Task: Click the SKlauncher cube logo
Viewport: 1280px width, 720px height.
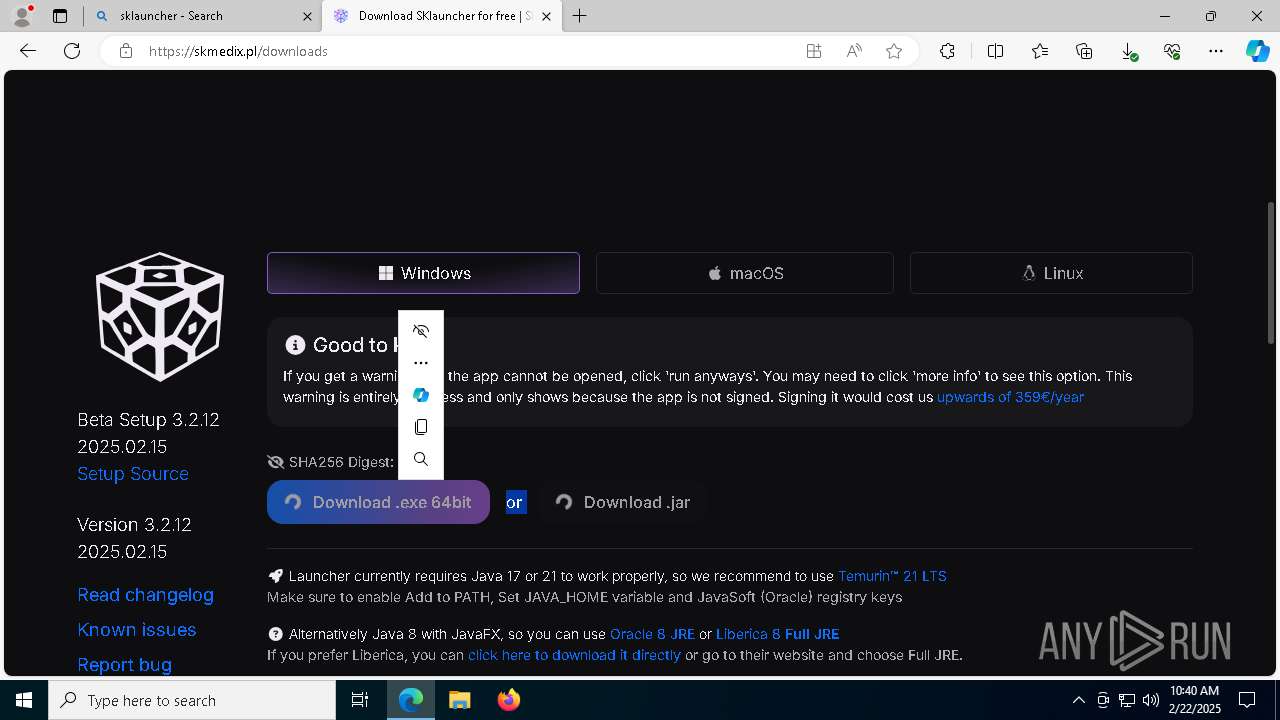Action: [160, 316]
